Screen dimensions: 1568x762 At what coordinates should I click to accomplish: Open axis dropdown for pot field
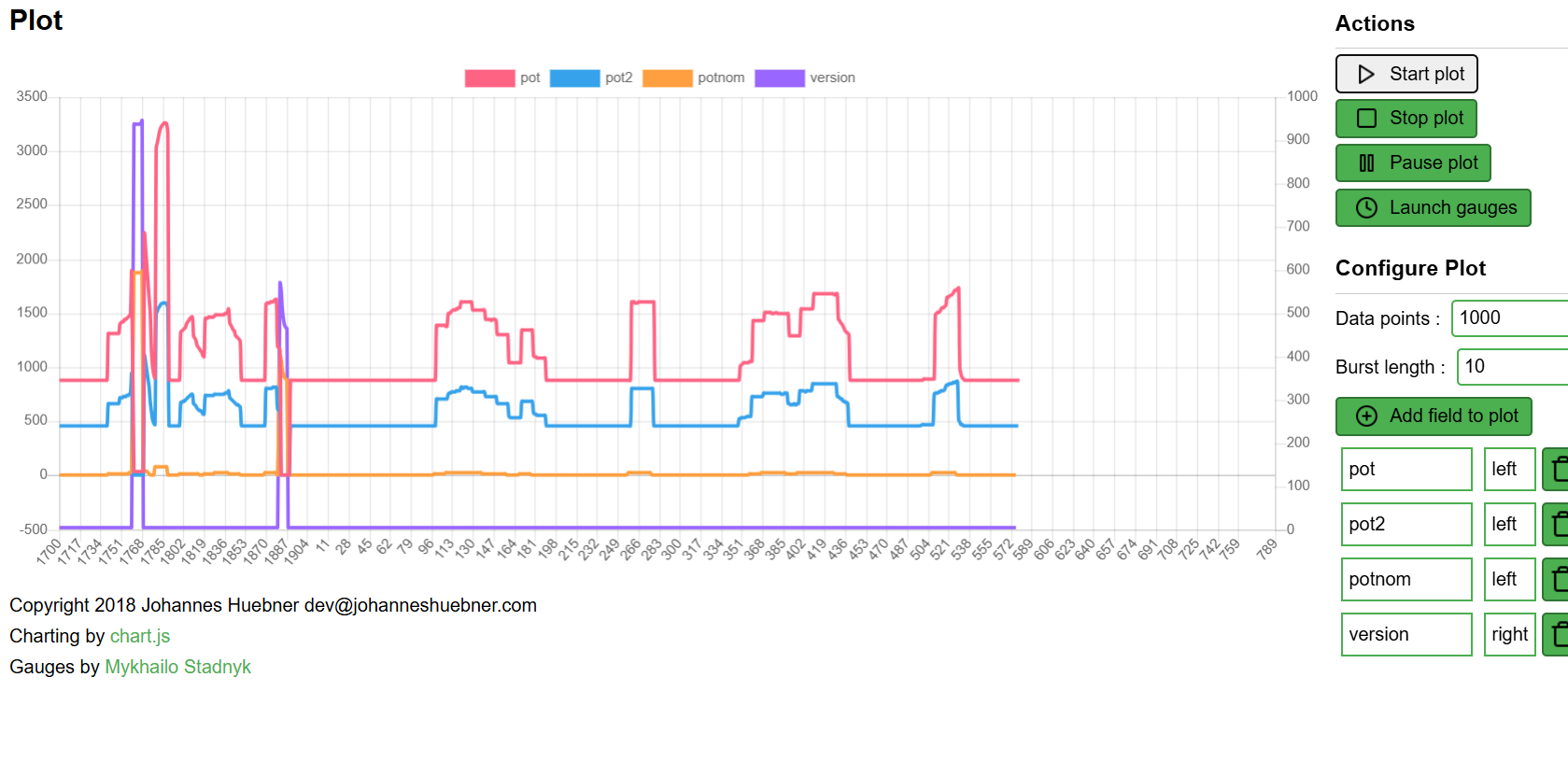(x=1509, y=469)
